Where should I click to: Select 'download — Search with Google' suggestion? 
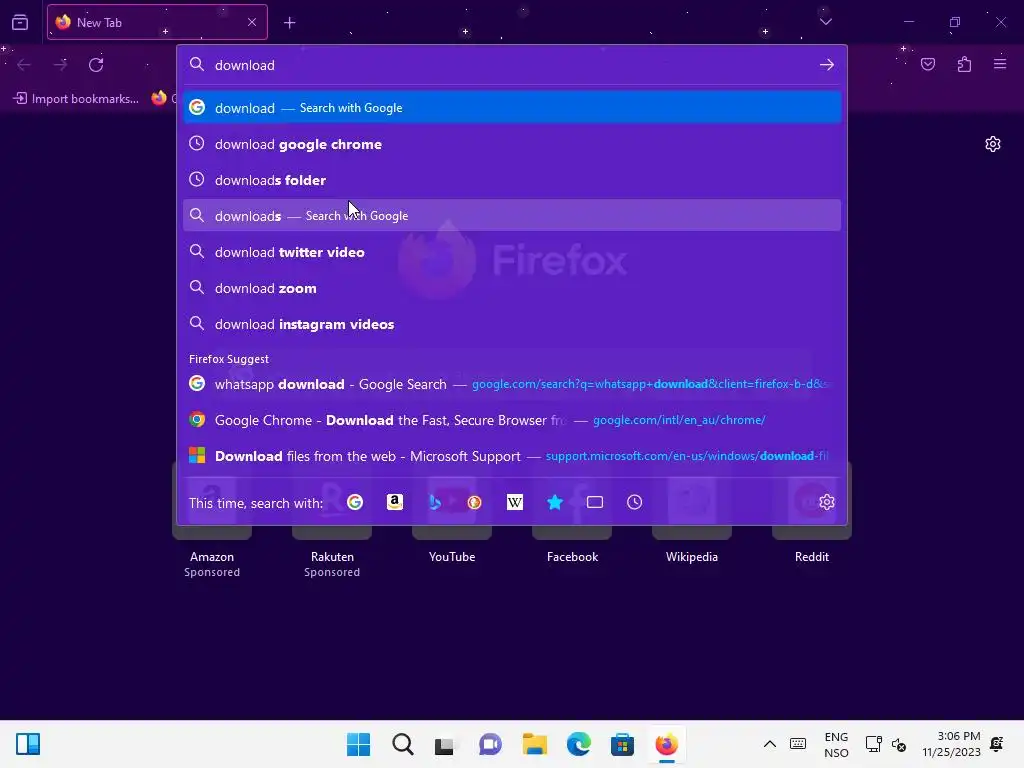512,108
